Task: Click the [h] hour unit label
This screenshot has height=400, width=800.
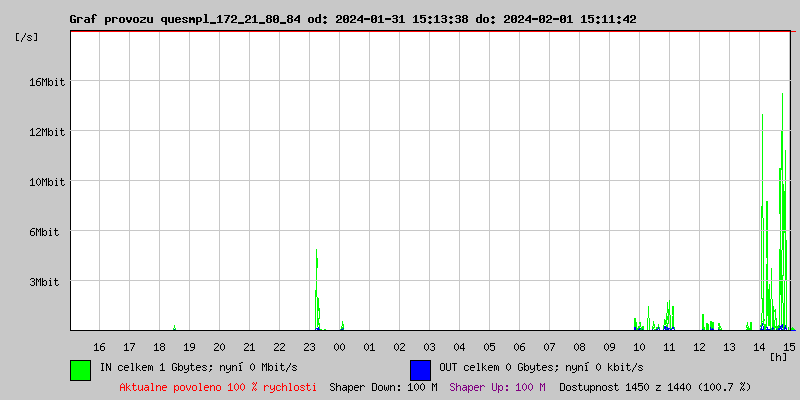Action: 778,356
